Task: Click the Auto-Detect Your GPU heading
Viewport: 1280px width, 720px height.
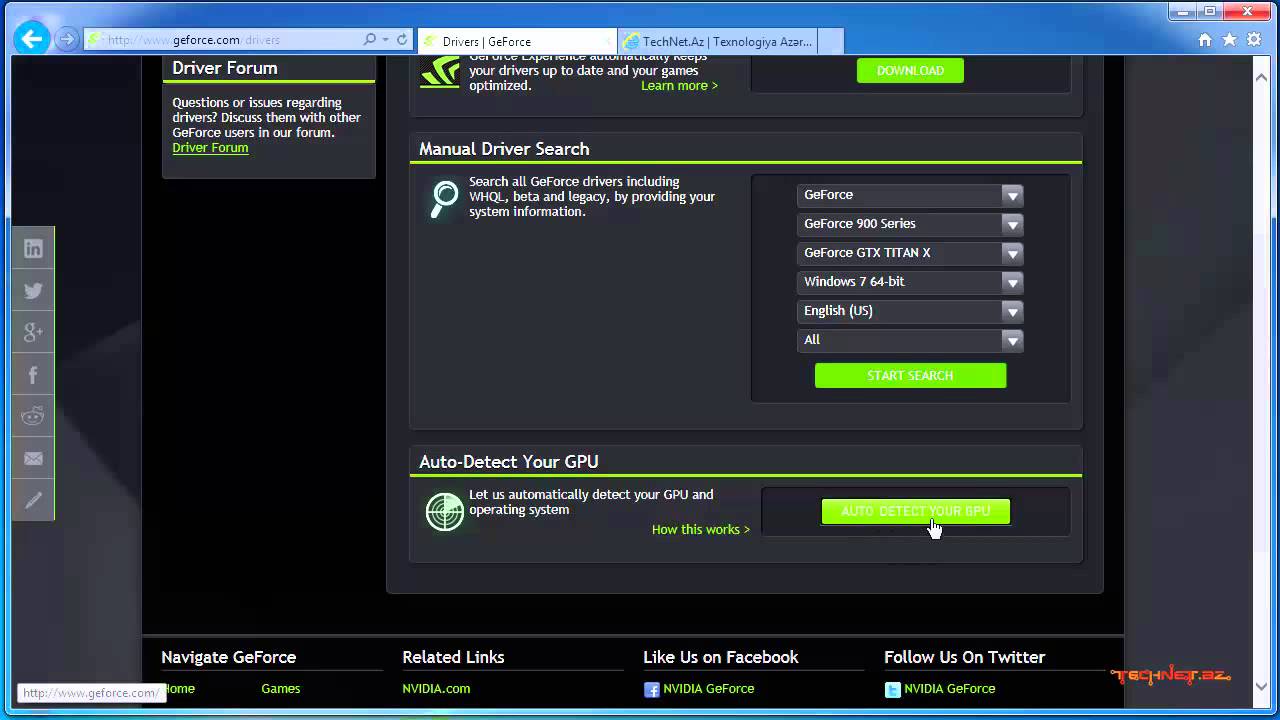Action: tap(508, 462)
